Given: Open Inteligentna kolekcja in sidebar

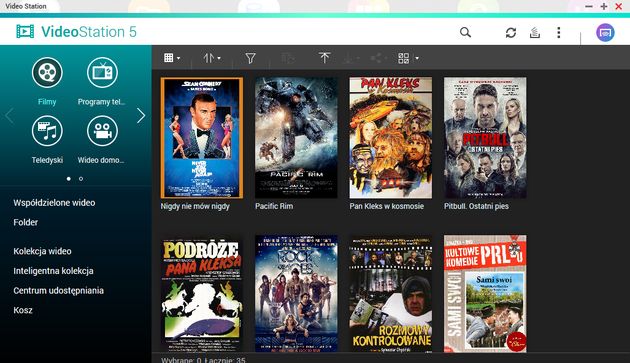Looking at the screenshot, I should pos(53,271).
